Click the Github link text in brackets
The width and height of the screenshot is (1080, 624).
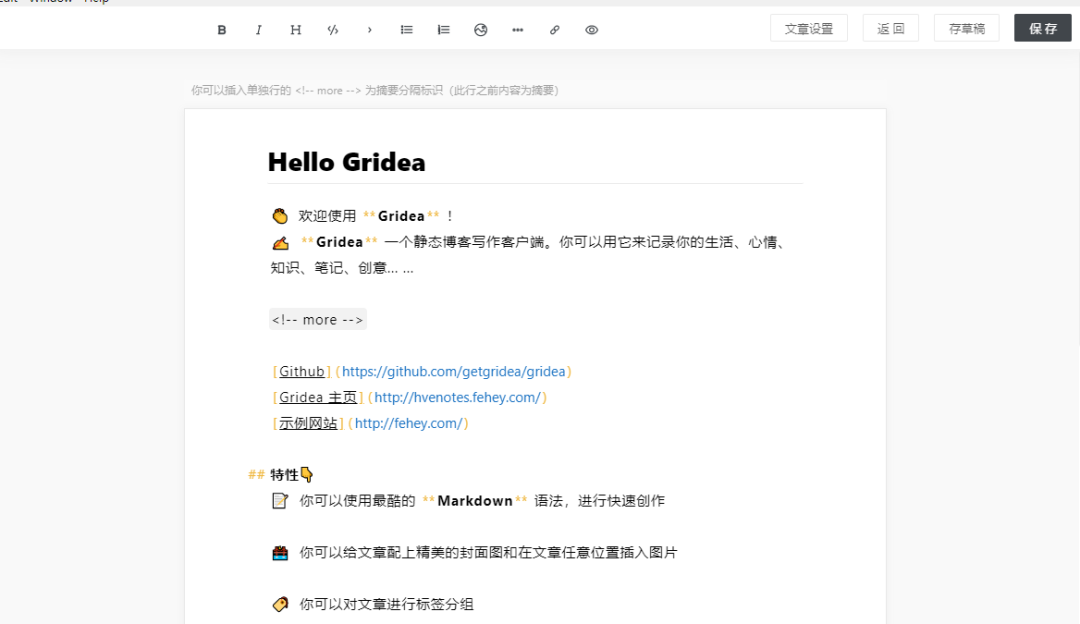302,371
